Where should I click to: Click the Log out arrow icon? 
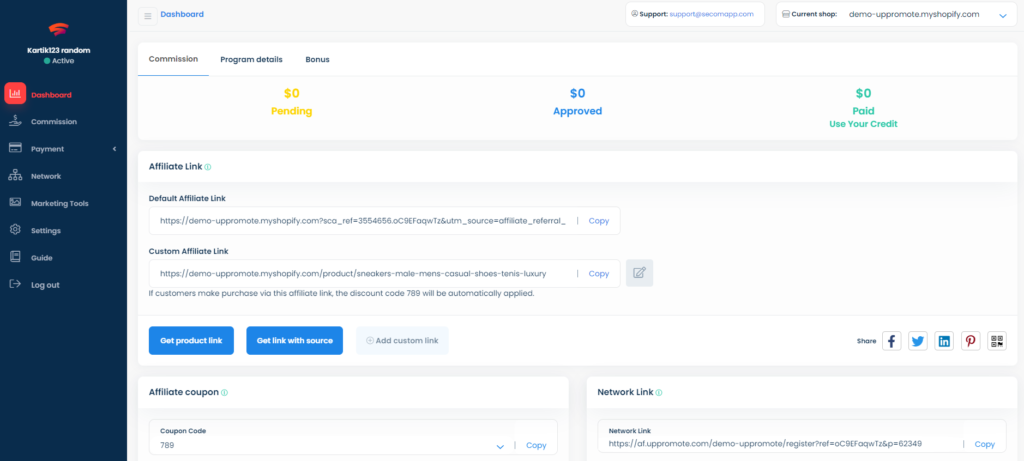15,284
